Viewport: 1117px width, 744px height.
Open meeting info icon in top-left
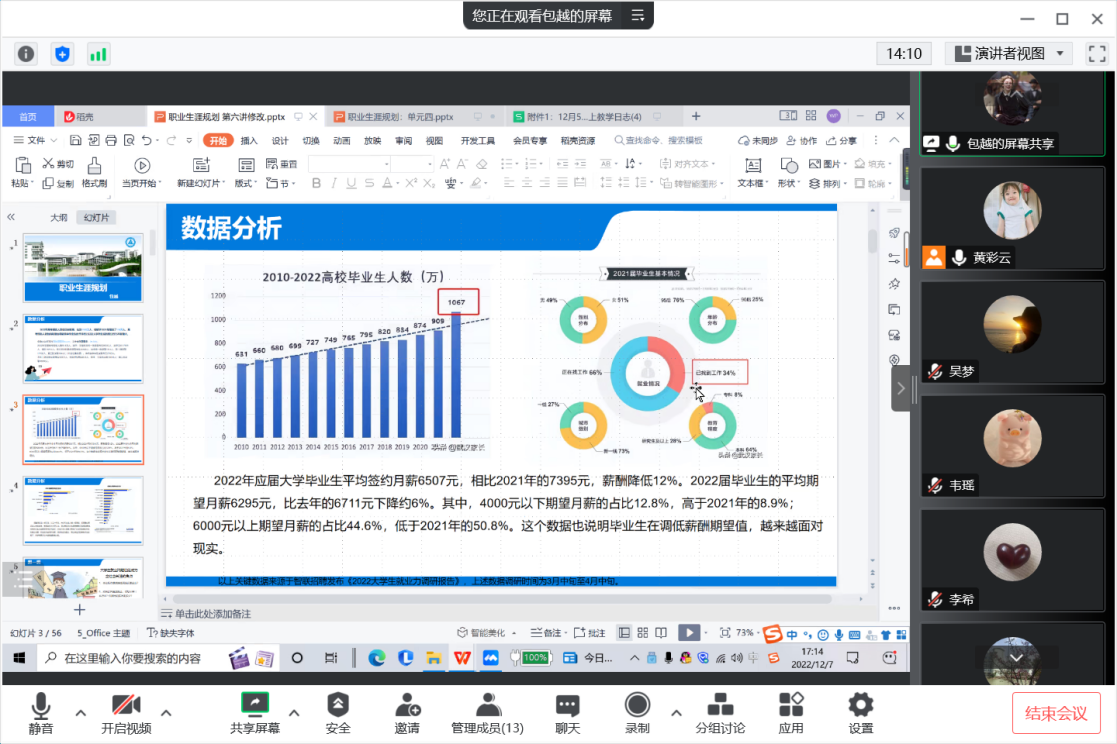pos(26,54)
